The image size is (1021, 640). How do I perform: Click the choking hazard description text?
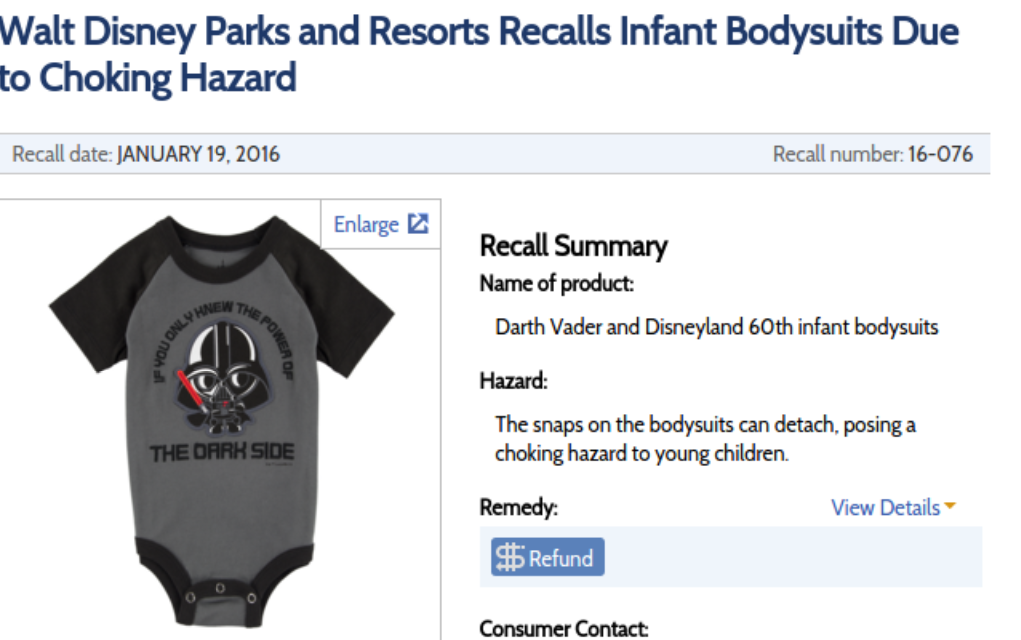(705, 439)
